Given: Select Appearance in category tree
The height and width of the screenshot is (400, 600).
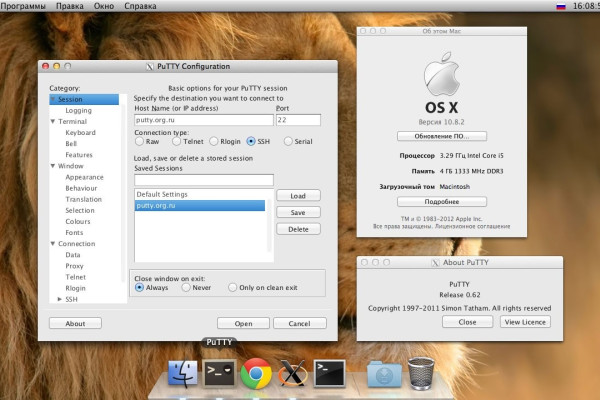Looking at the screenshot, I should click(x=84, y=177).
